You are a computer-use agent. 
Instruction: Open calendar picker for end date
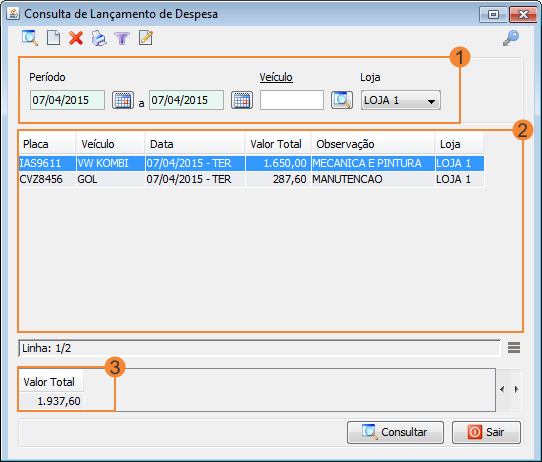tap(242, 100)
